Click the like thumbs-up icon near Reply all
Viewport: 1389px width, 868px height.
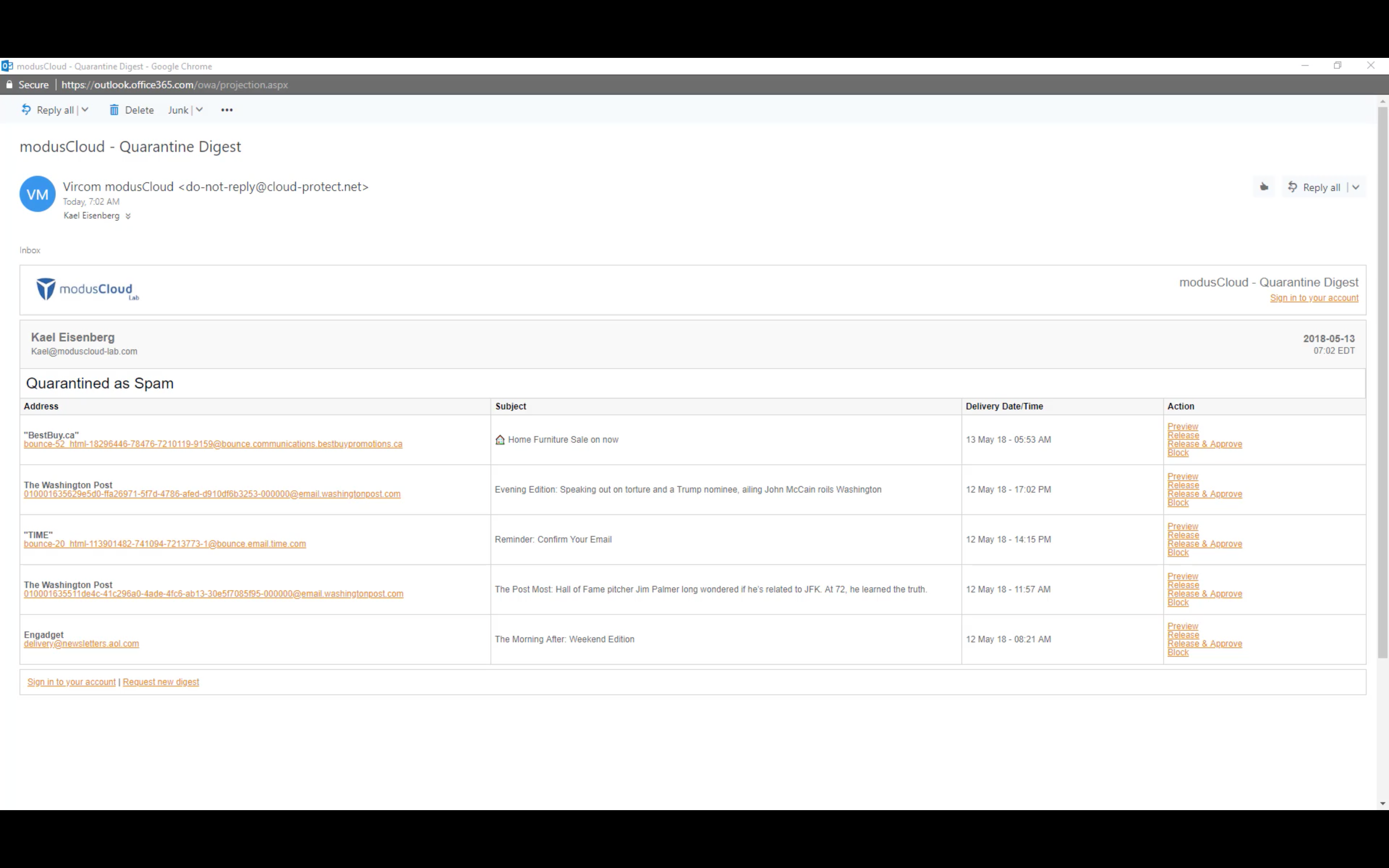[1264, 187]
